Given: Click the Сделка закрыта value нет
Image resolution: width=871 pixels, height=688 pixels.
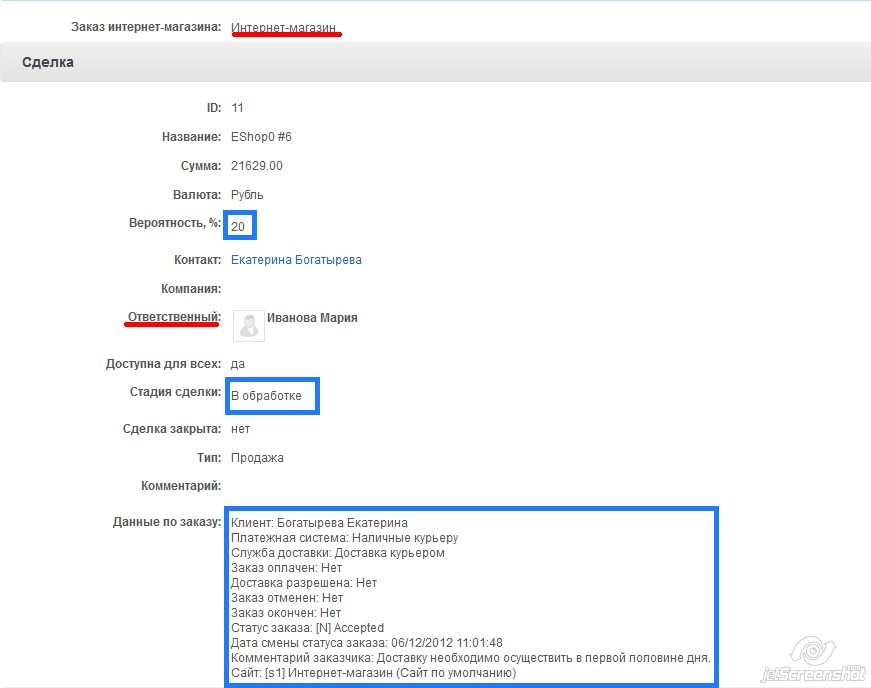Looking at the screenshot, I should point(238,428).
